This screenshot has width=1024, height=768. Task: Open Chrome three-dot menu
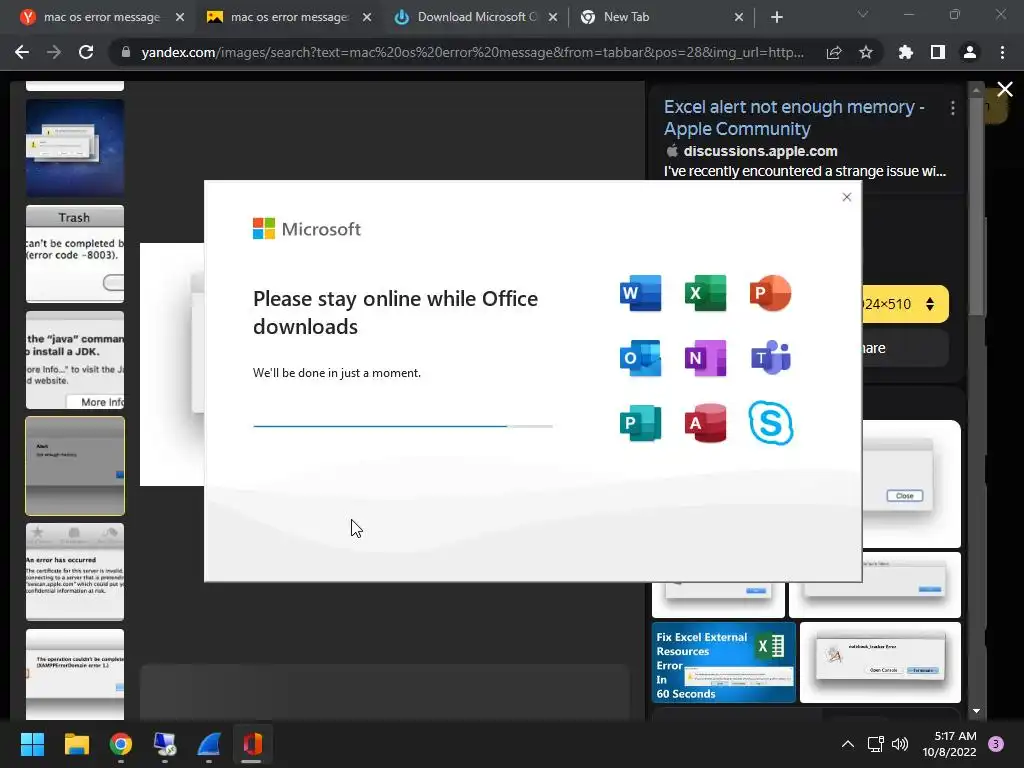[x=1002, y=52]
